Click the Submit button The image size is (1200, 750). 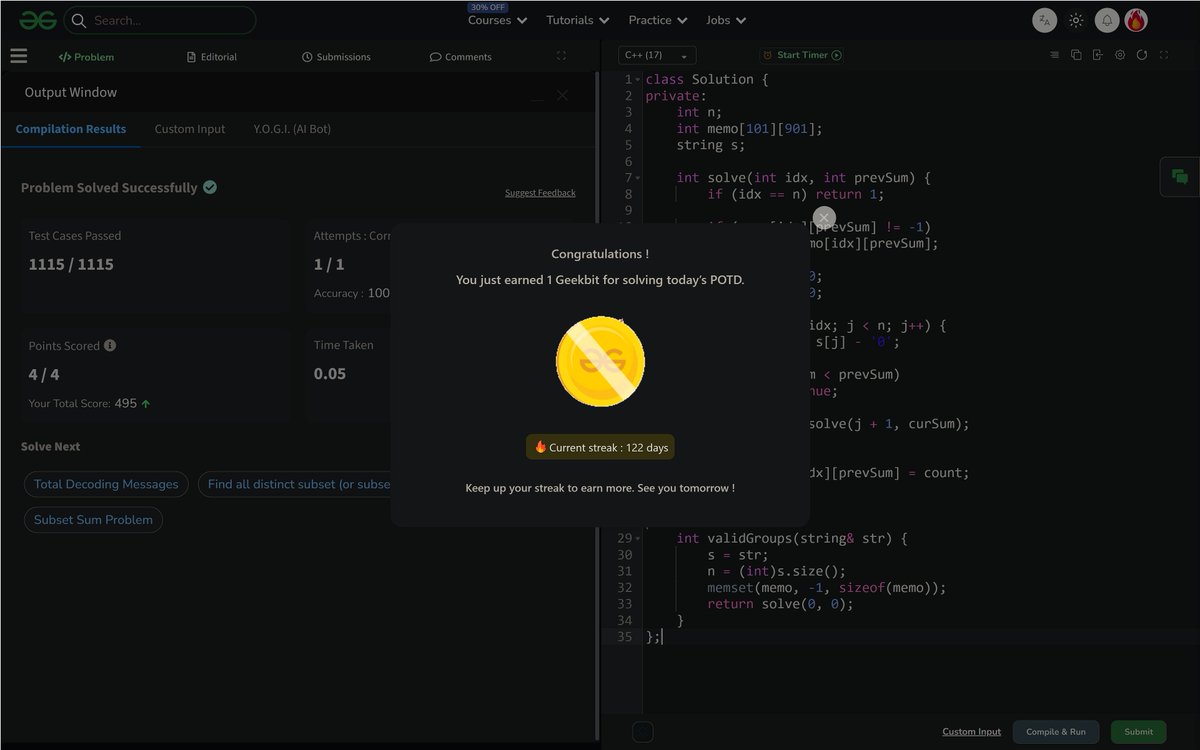point(1138,732)
